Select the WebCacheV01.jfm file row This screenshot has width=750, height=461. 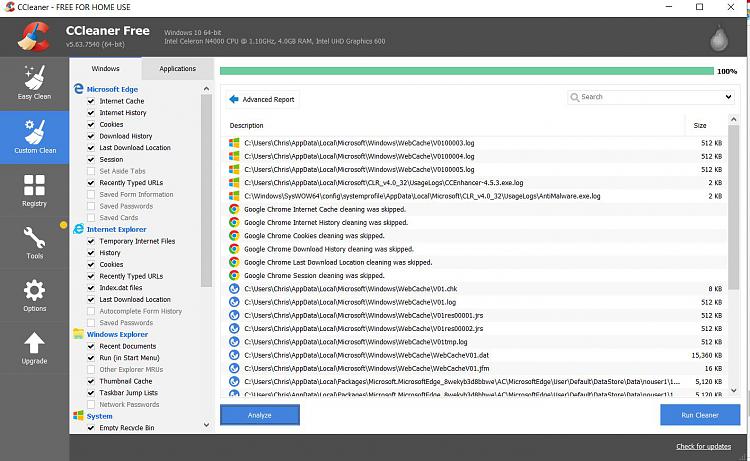click(474, 368)
